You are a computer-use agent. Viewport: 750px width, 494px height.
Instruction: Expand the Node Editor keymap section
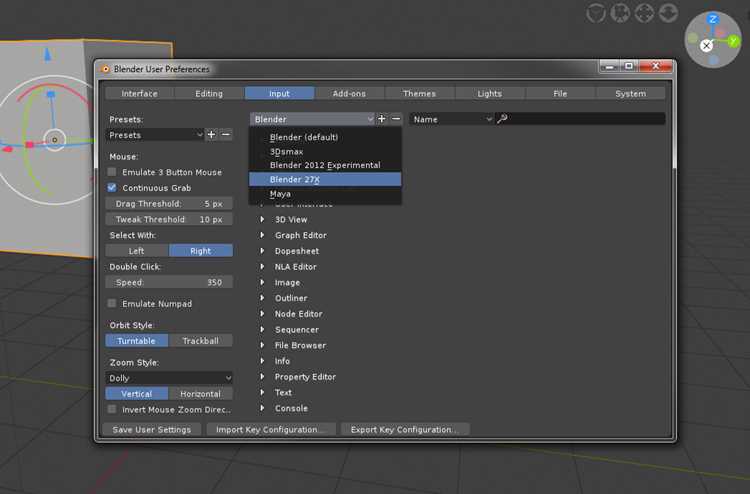[x=262, y=314]
